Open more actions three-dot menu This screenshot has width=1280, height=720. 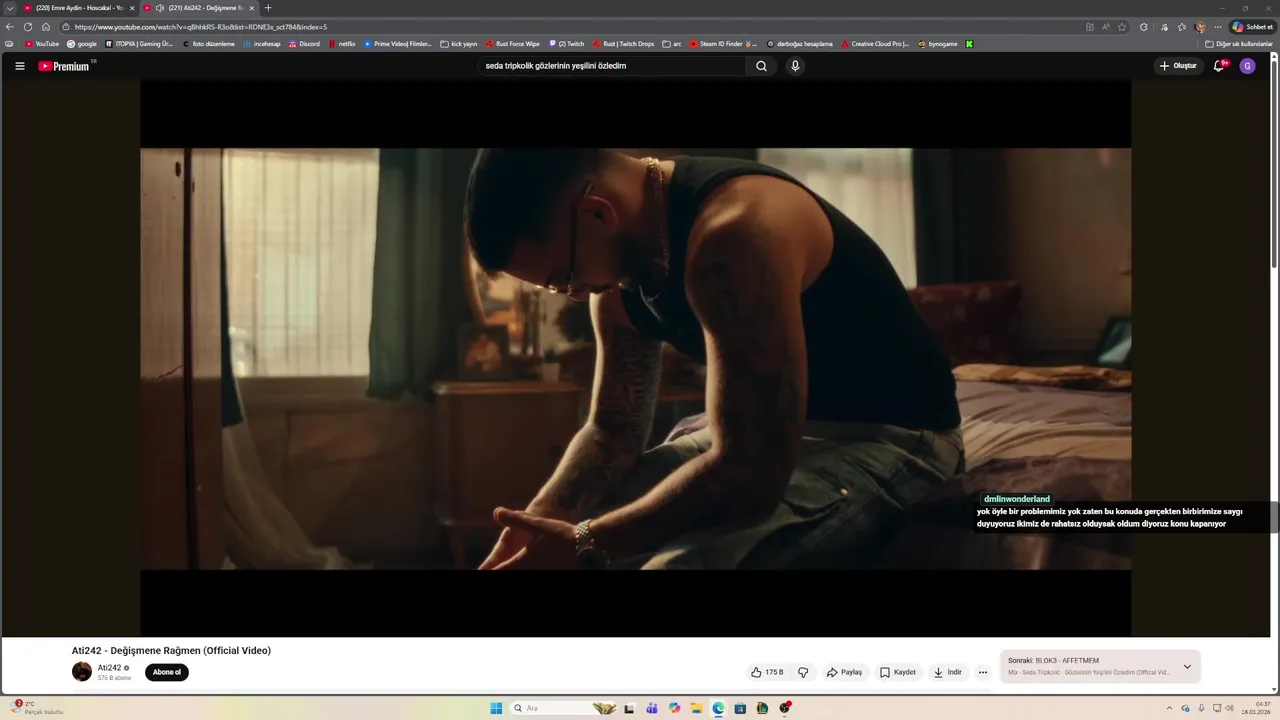tap(983, 672)
